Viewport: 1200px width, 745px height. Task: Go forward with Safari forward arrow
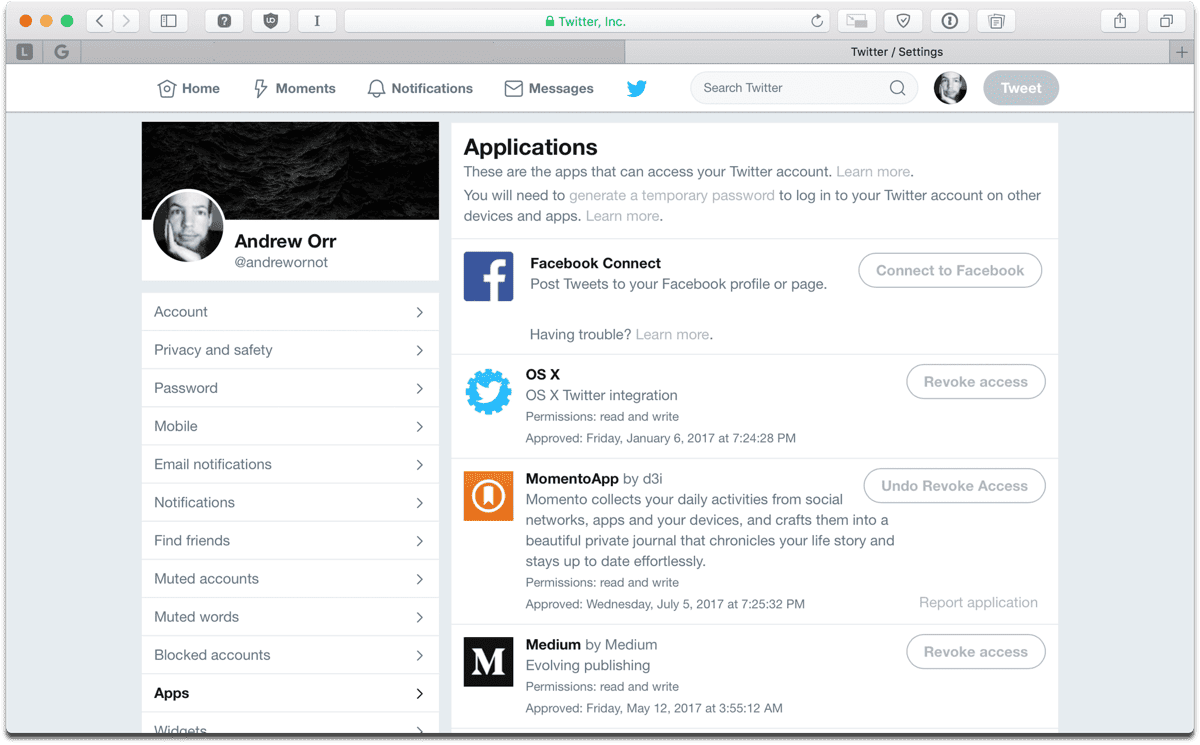[x=126, y=21]
